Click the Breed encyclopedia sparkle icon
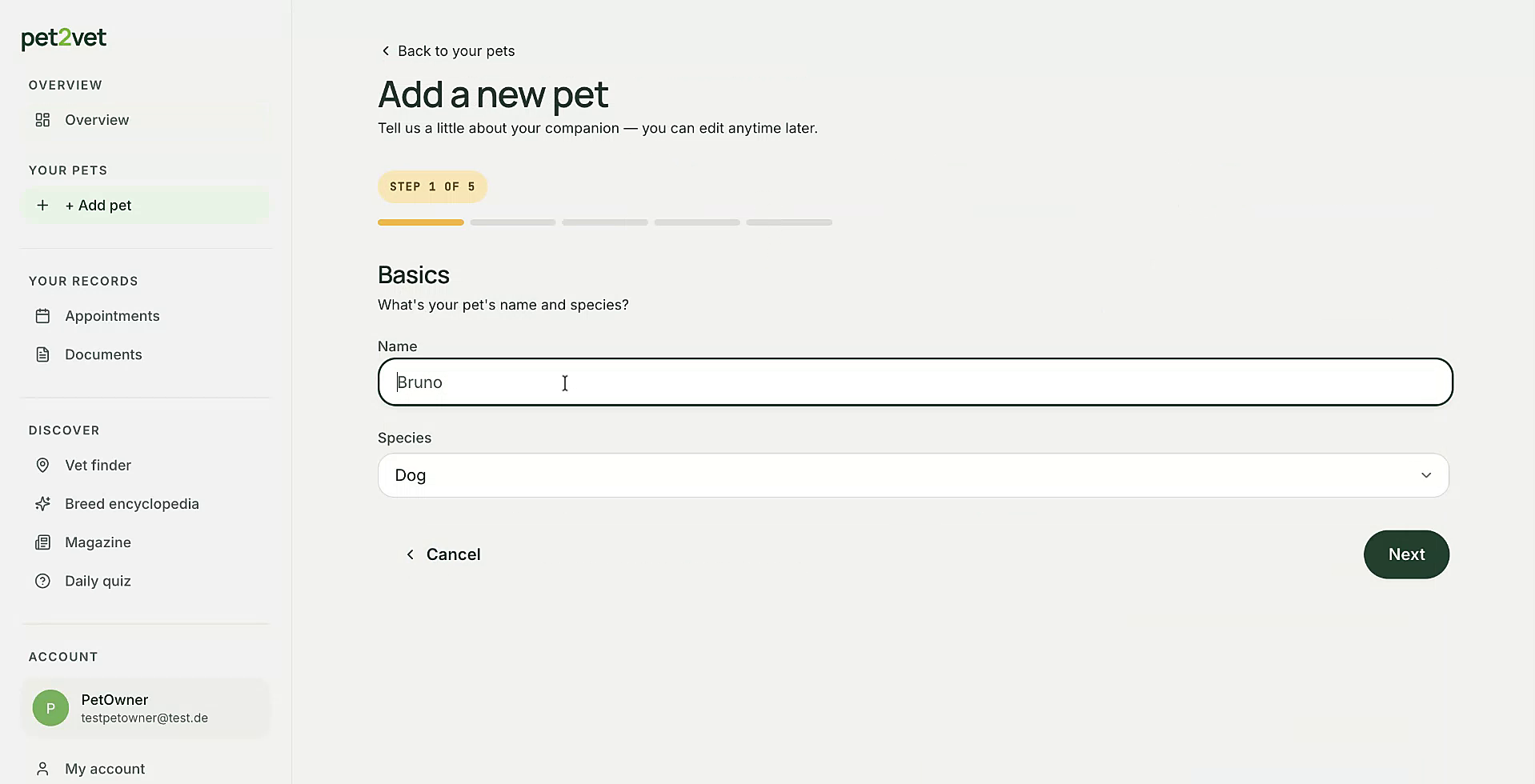The image size is (1535, 784). pyautogui.click(x=42, y=504)
